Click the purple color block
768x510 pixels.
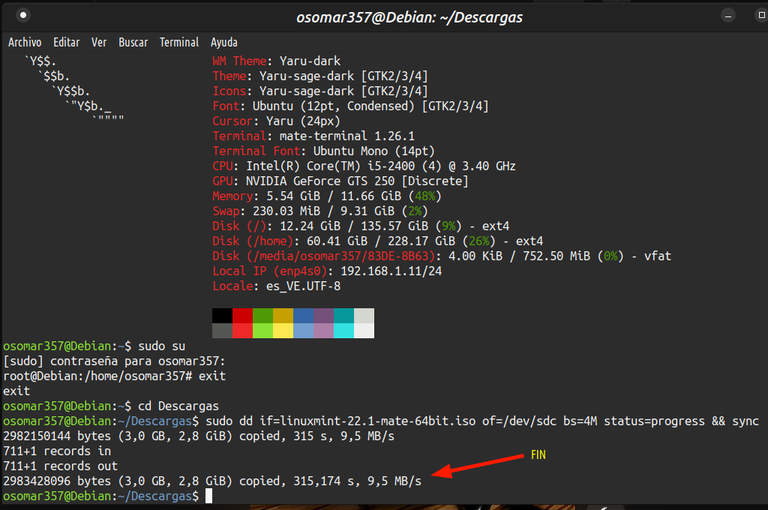click(x=323, y=316)
